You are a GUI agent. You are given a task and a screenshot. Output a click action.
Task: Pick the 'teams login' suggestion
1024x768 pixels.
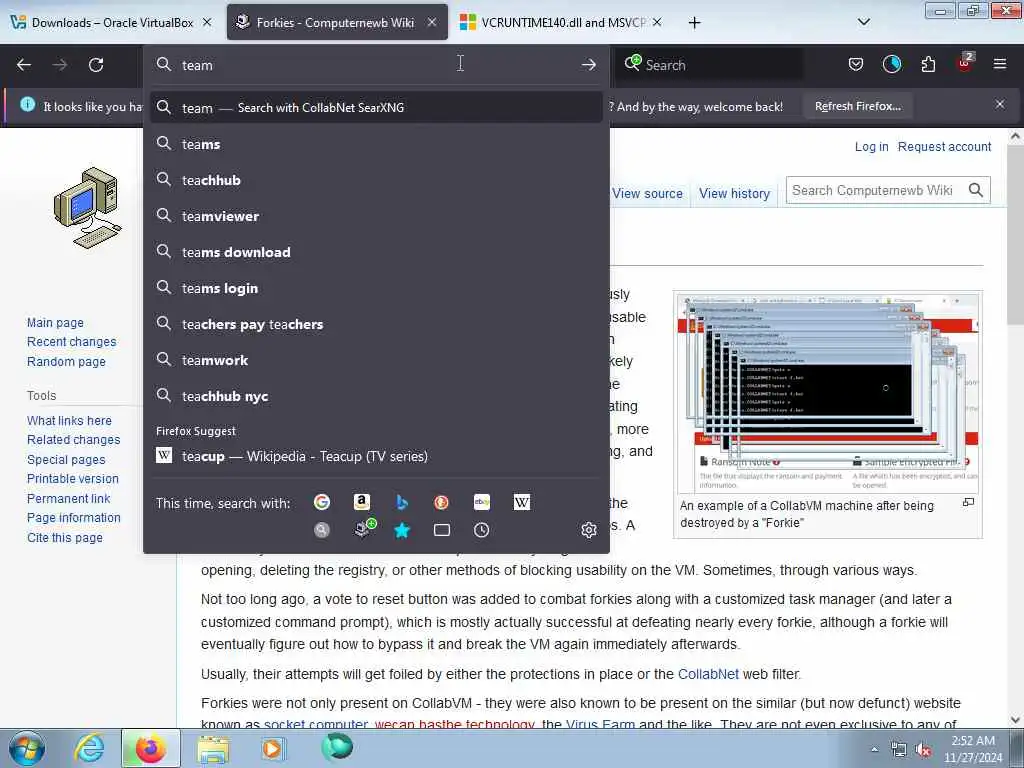click(376, 288)
